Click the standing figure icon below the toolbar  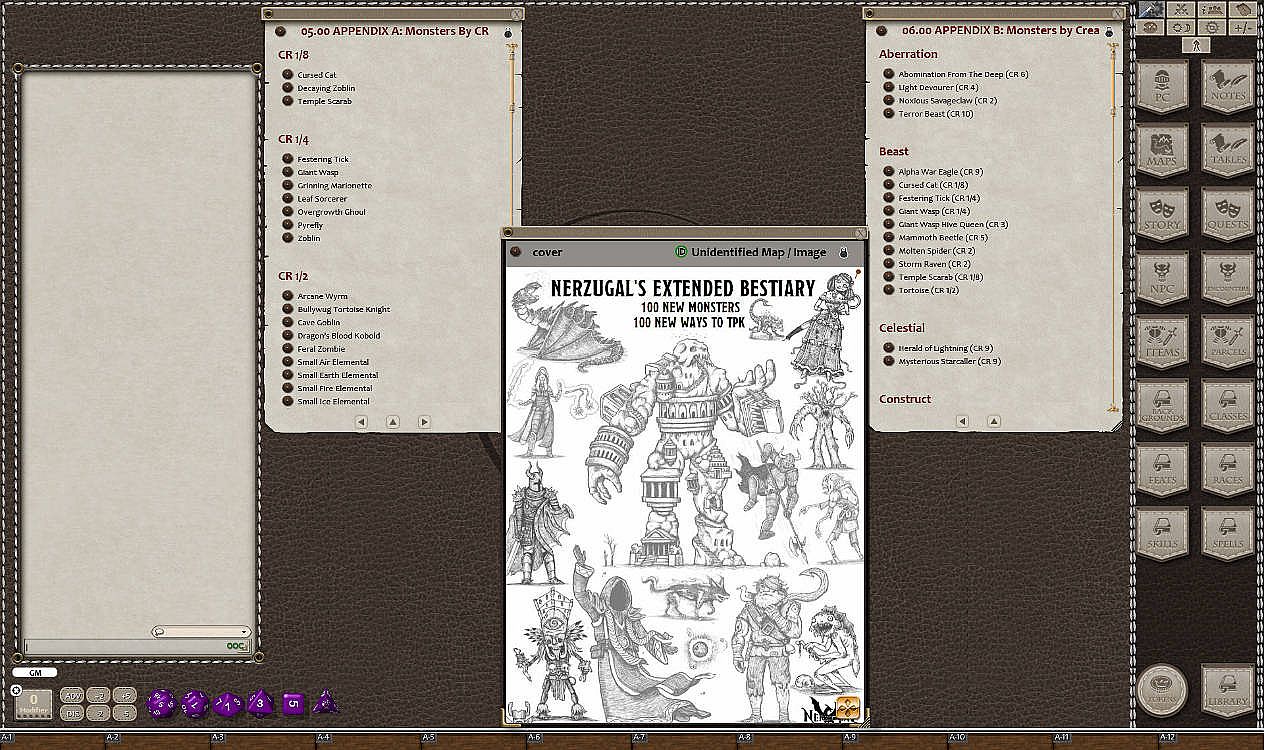click(1196, 45)
